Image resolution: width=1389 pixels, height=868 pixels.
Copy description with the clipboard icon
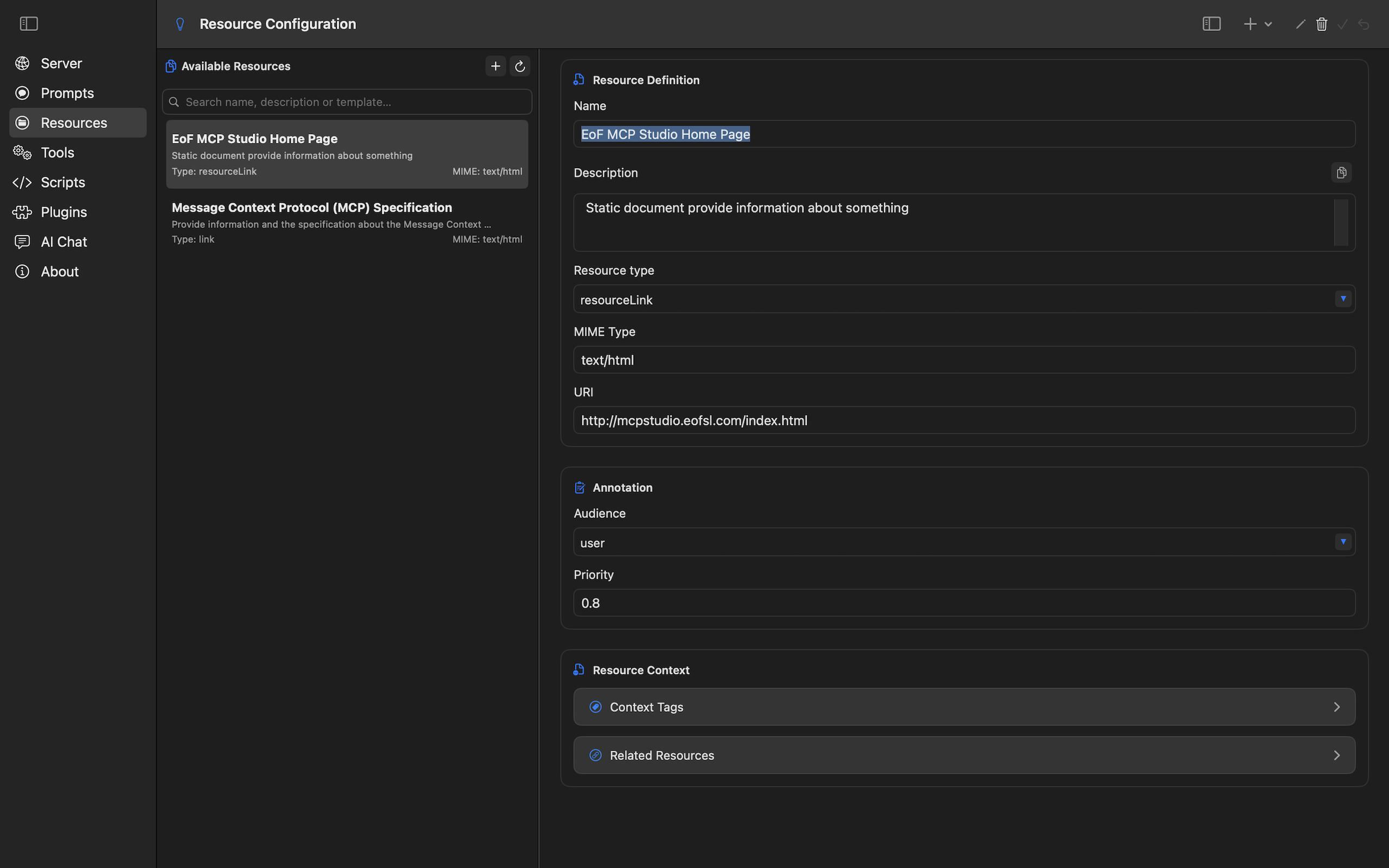tap(1342, 173)
